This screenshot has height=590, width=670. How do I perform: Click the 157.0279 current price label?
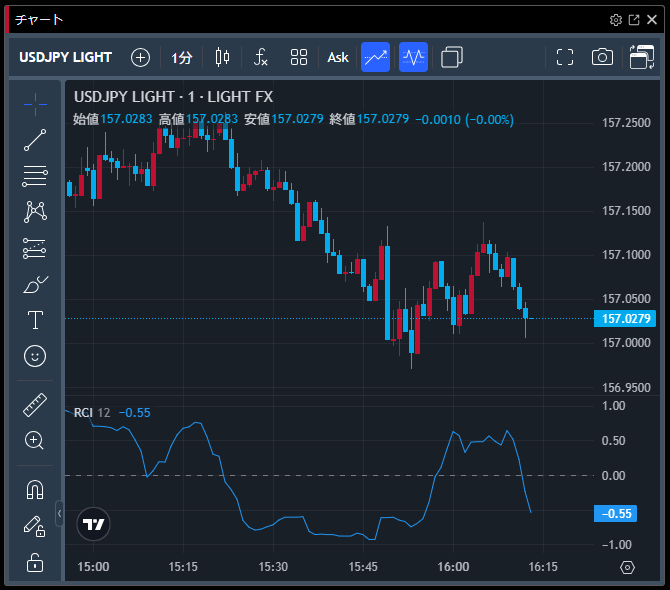click(x=623, y=319)
